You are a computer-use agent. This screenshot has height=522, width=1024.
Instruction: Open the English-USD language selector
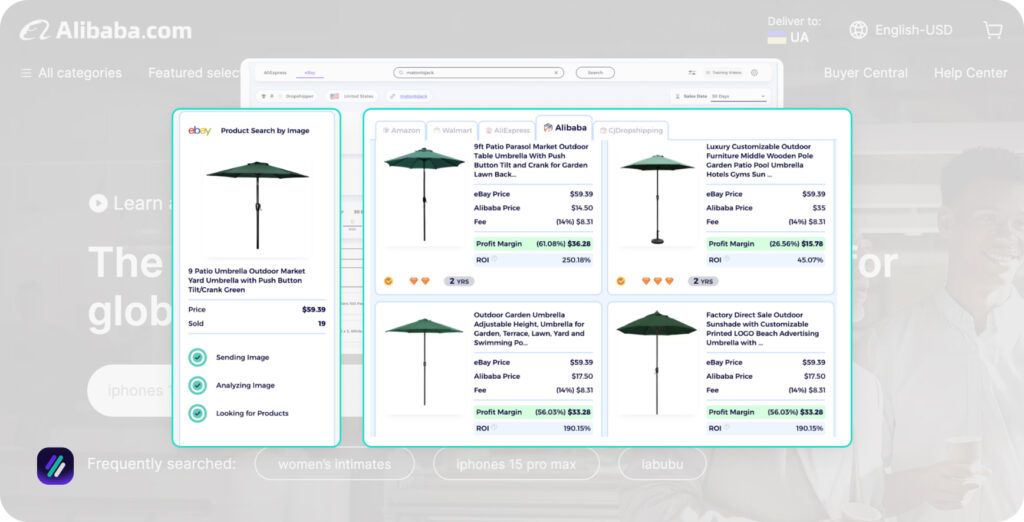901,29
